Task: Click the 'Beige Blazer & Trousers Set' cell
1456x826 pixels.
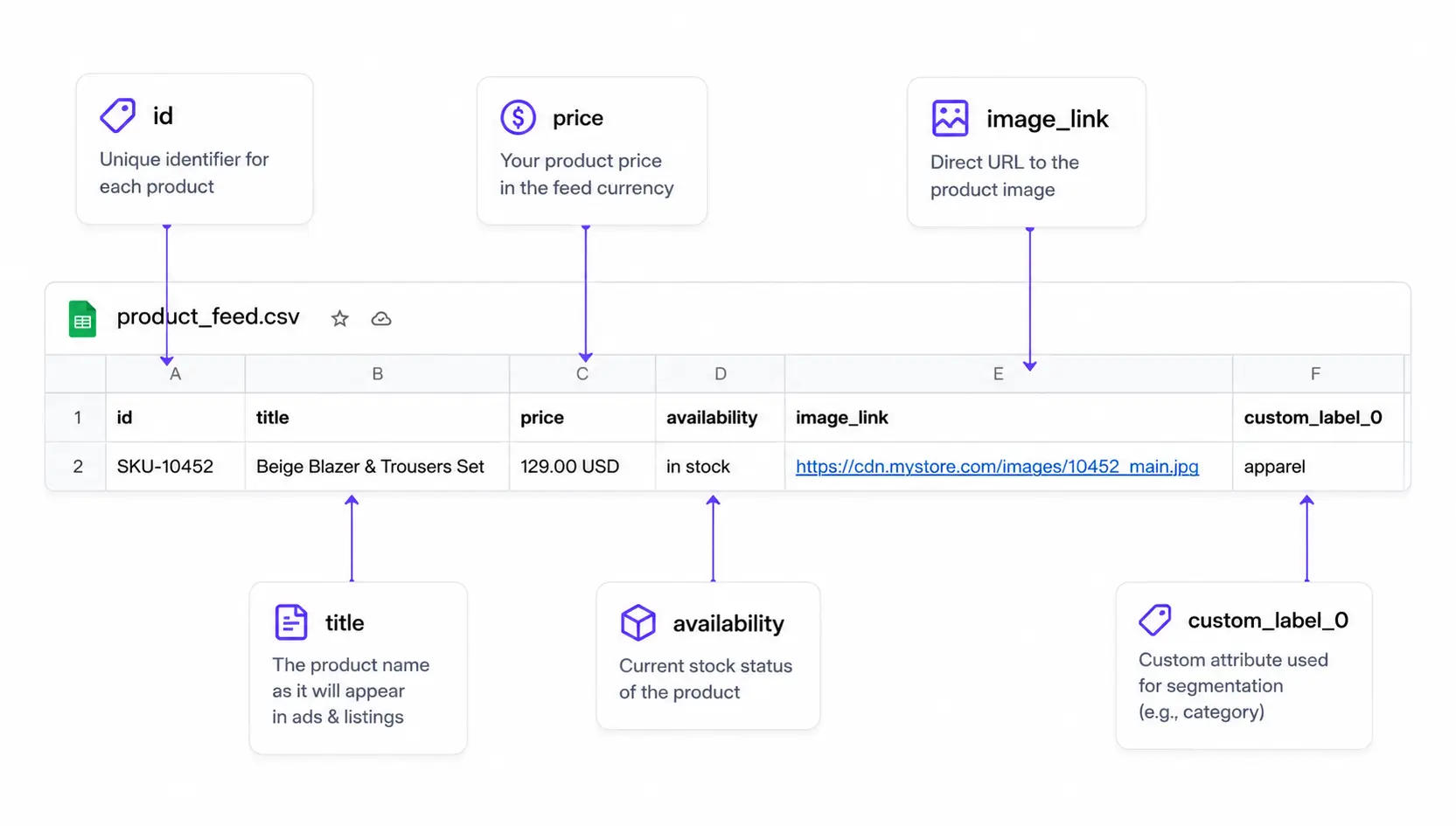Action: 378,467
